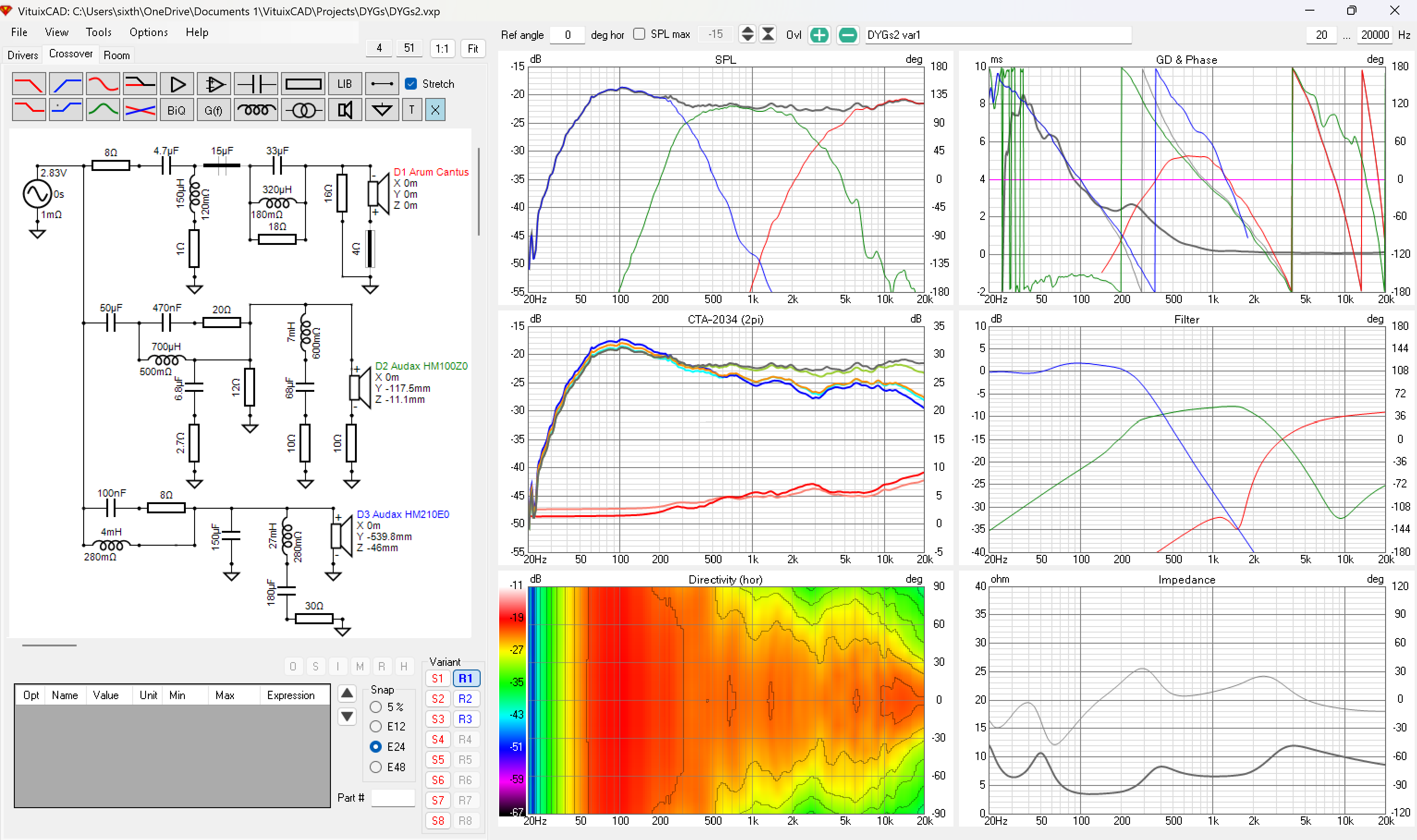Click the SPL scale stepper arrows

(747, 35)
